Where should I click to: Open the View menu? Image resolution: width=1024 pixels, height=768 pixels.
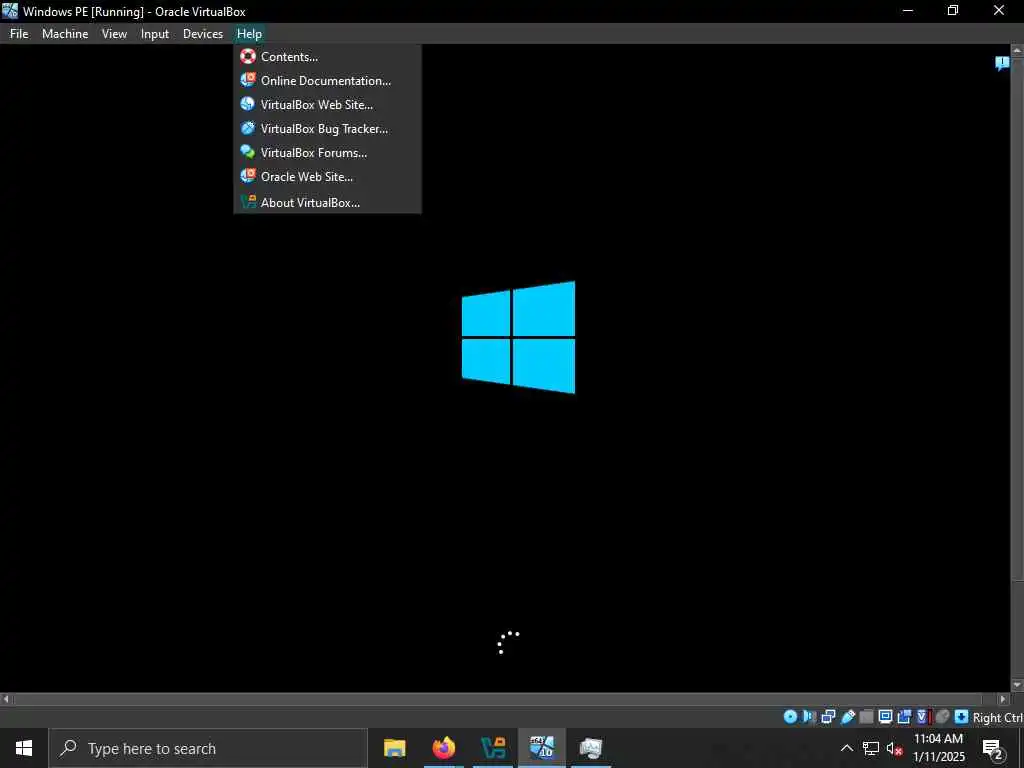click(x=114, y=34)
